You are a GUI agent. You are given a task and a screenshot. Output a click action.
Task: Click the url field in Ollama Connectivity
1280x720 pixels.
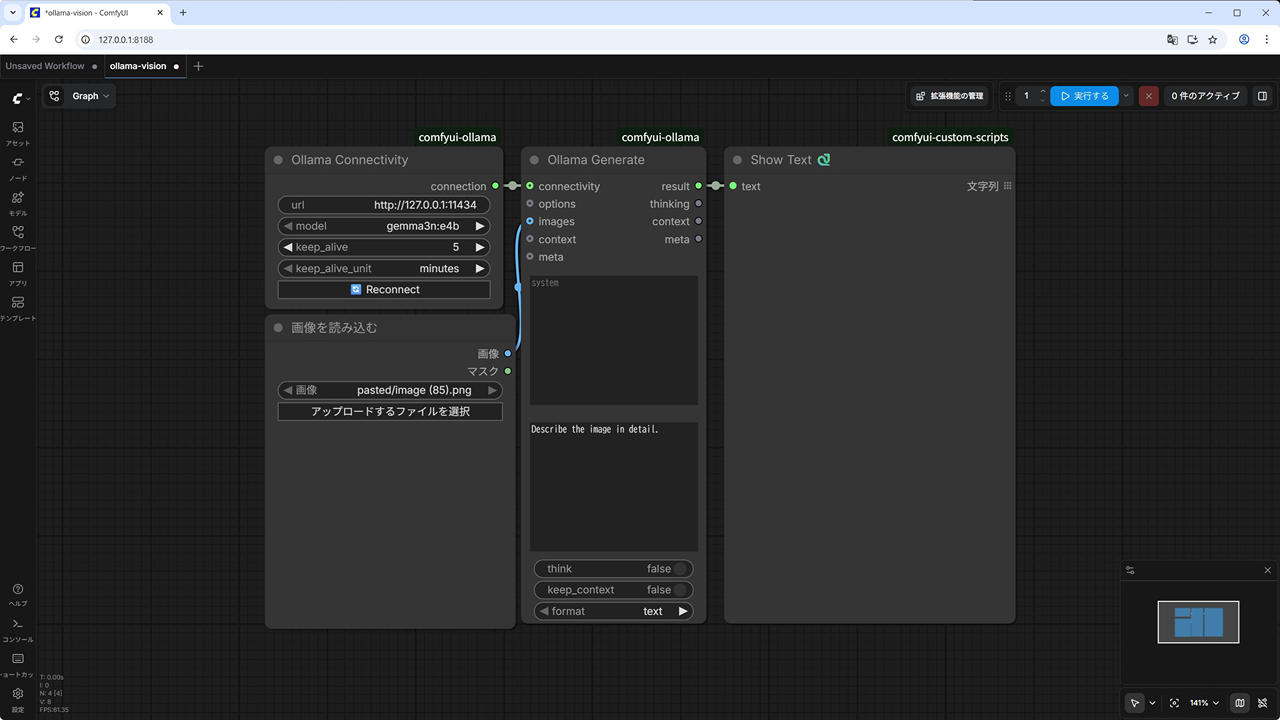(x=384, y=205)
